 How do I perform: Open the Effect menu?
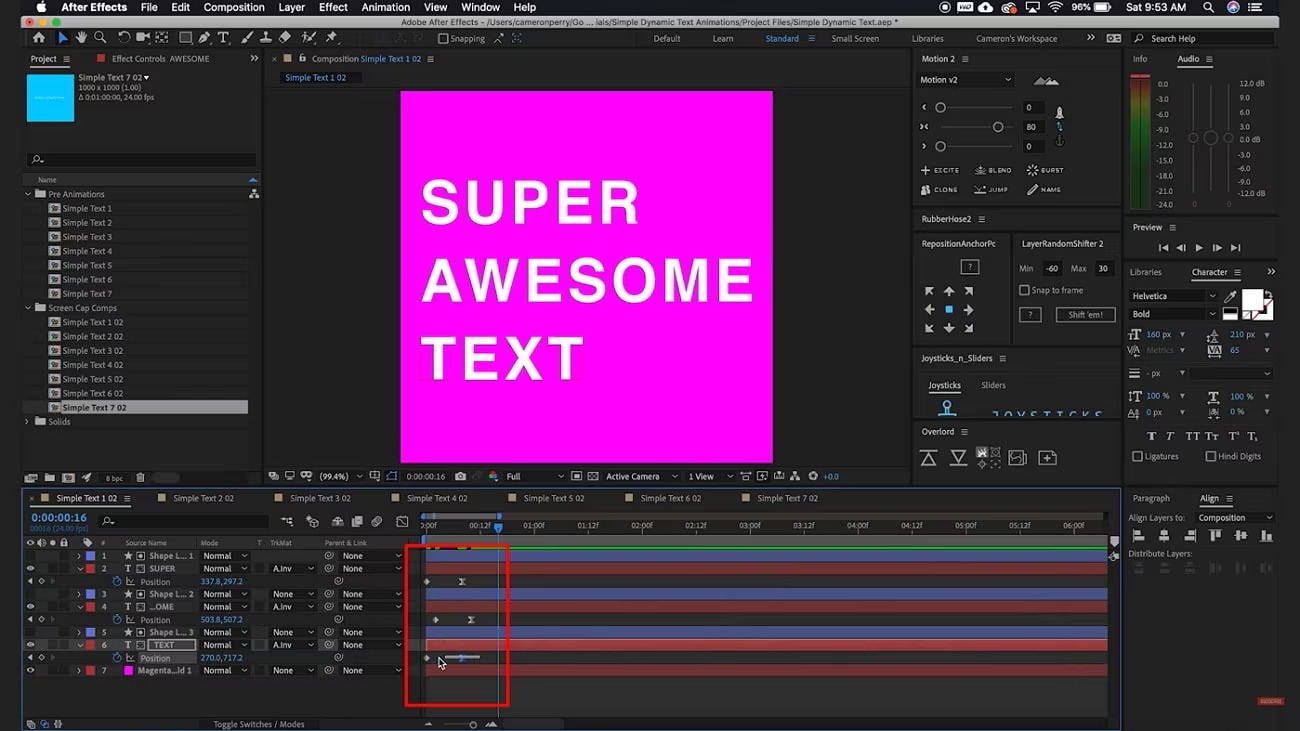click(x=333, y=7)
